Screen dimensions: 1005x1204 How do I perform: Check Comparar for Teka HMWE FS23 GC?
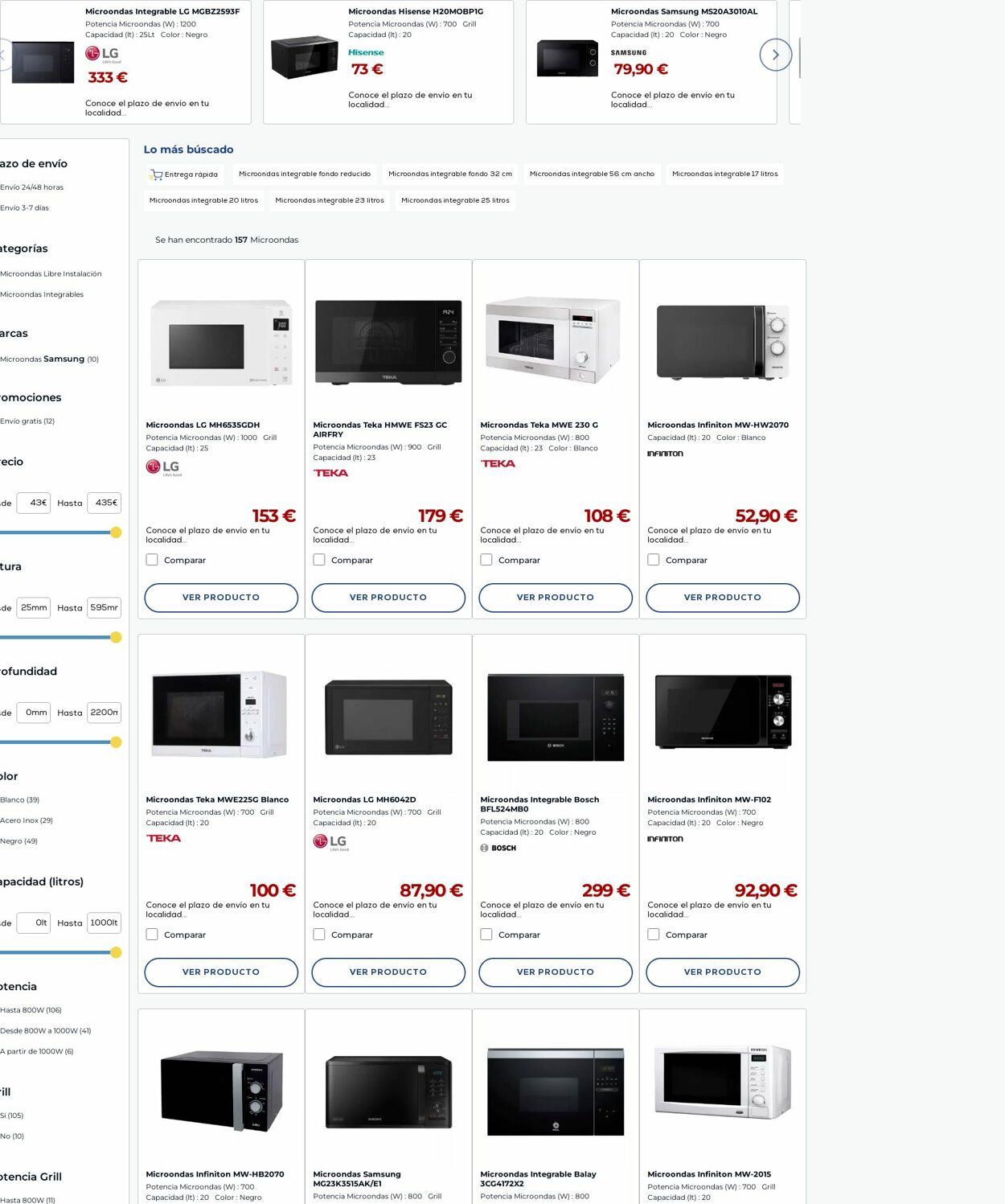[x=319, y=560]
